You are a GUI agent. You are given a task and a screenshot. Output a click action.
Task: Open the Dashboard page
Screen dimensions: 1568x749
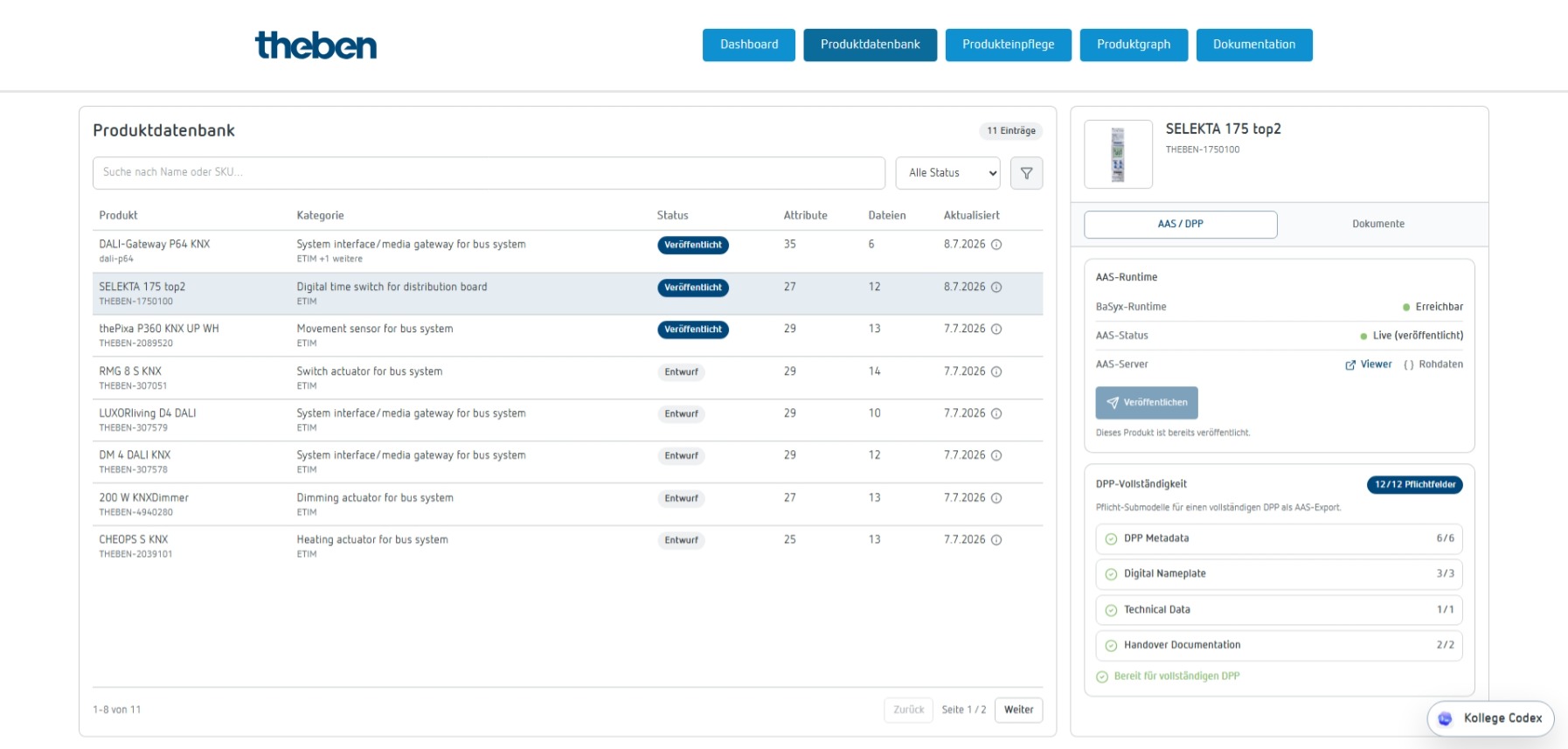[x=749, y=45]
